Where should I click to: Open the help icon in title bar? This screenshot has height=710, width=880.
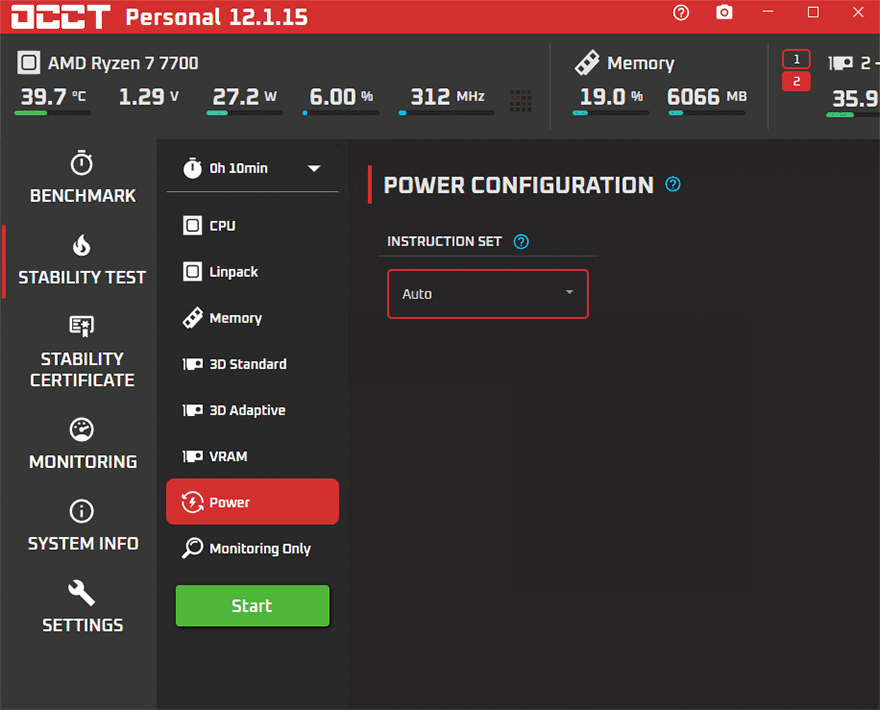(681, 12)
